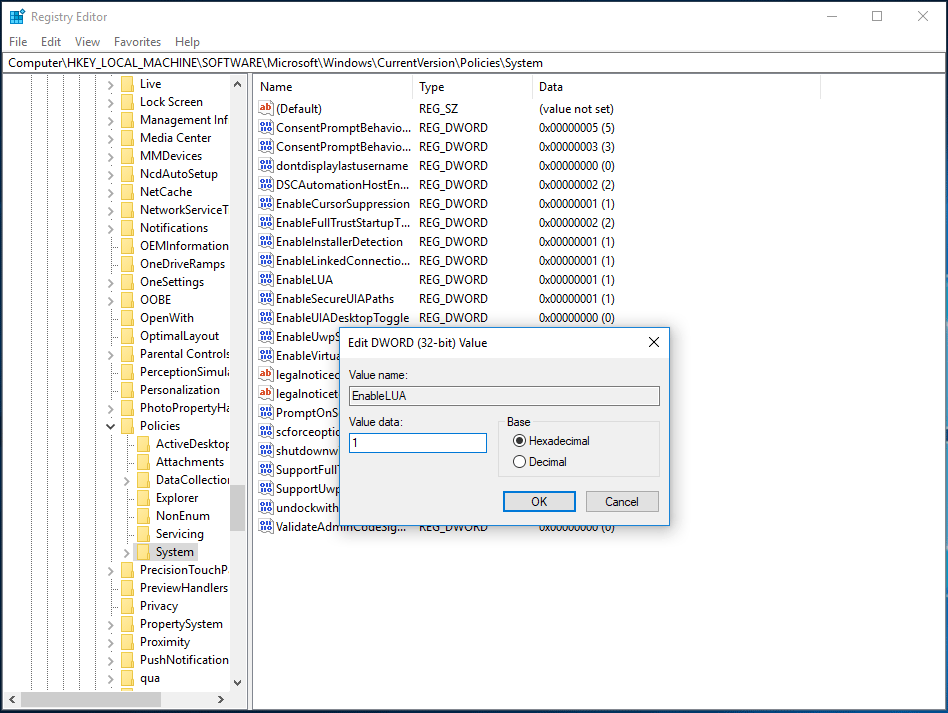This screenshot has height=713, width=948.
Task: Click the EnableCursorSuppression DWORD icon
Action: tap(265, 203)
